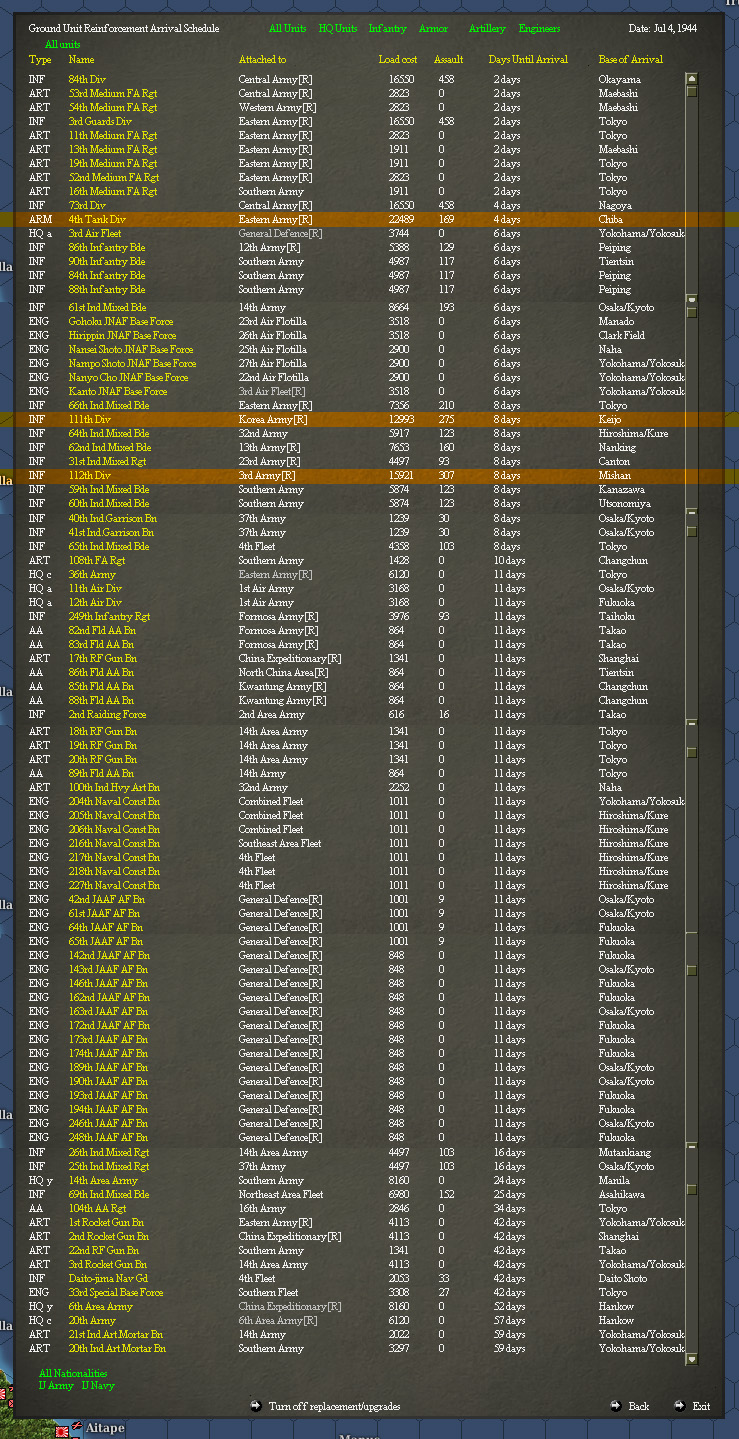This screenshot has height=1439, width=739.
Task: Click the scrollbar thumb near the top
Action: 691,91
